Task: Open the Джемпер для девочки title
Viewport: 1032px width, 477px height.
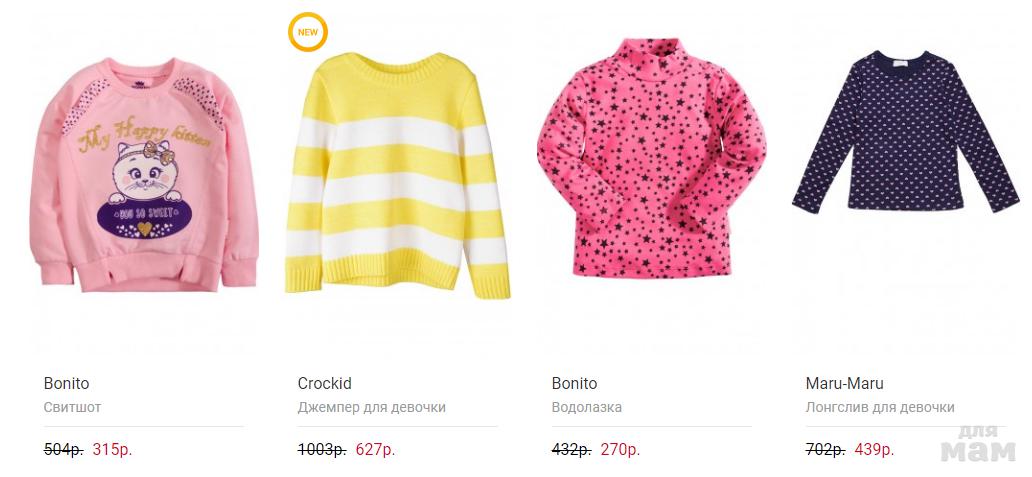Action: click(x=372, y=408)
